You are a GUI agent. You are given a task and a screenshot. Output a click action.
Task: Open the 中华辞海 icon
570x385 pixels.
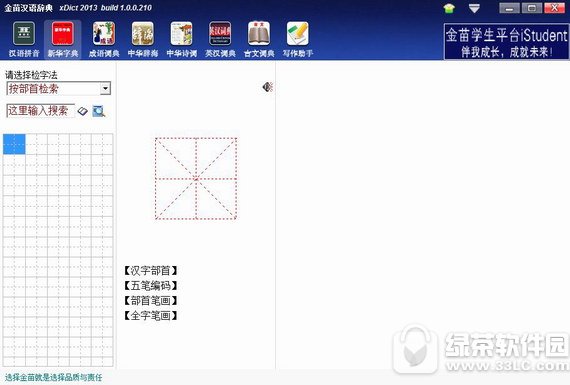pos(142,39)
